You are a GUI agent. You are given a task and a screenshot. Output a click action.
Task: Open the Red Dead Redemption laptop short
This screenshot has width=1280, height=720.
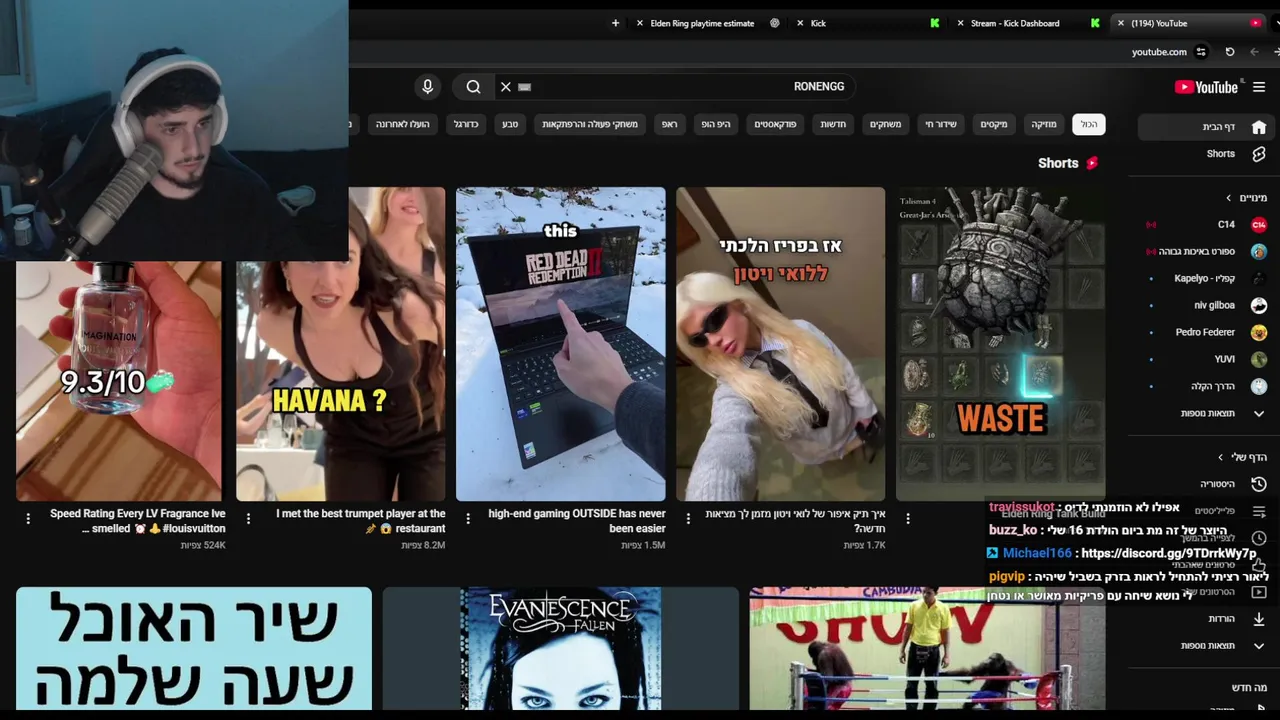(x=560, y=343)
